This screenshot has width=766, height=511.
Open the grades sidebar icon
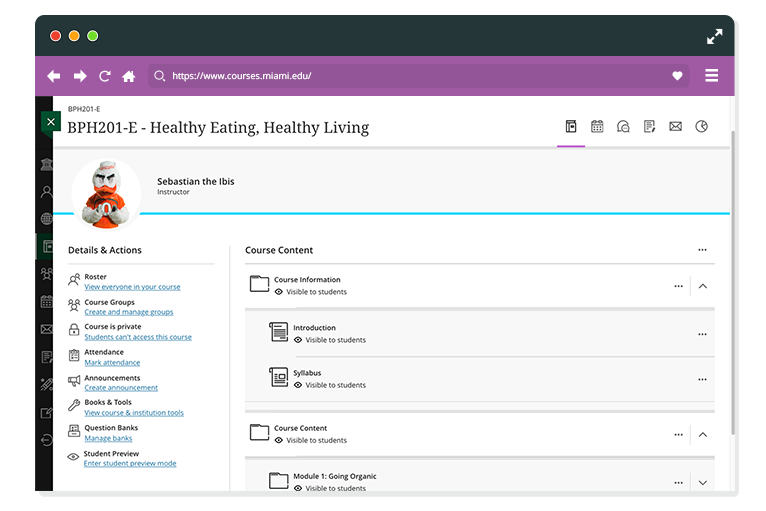point(47,357)
